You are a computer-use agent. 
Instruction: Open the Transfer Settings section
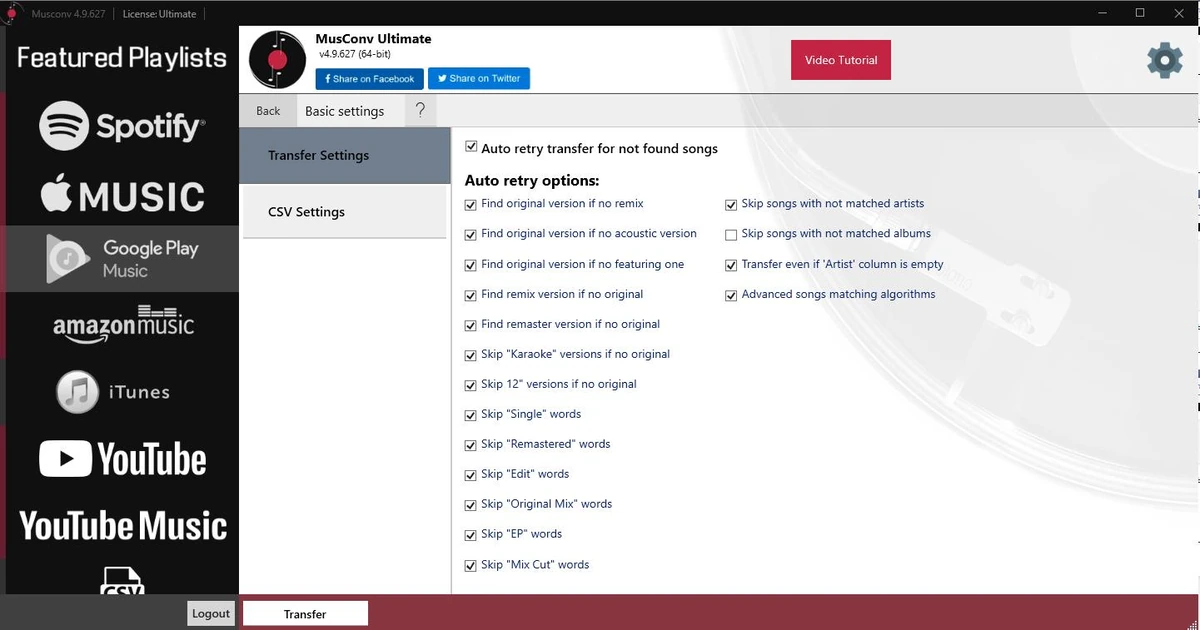click(345, 155)
